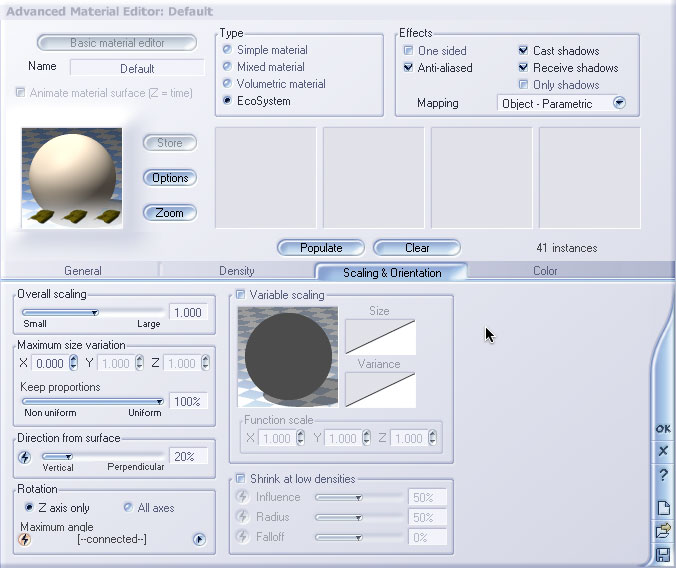The image size is (676, 568).
Task: Click the material Name input field
Action: point(137,68)
